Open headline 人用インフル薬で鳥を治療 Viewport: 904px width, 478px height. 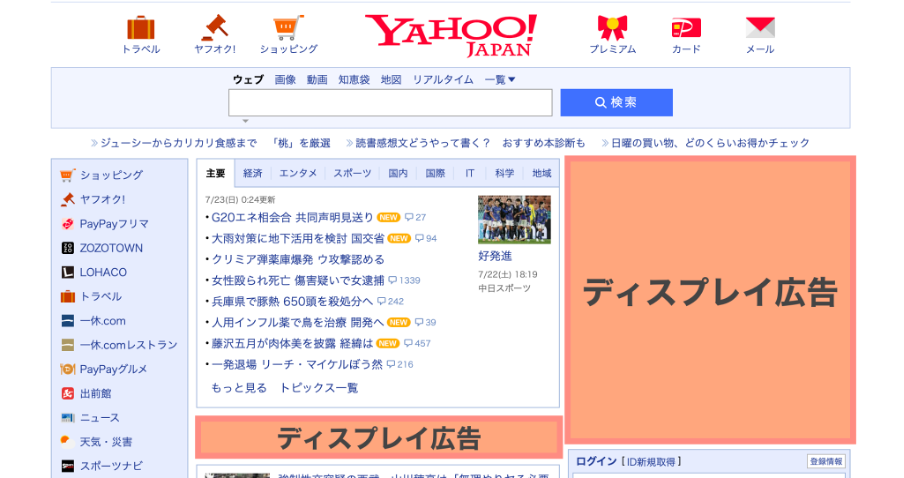pyautogui.click(x=298, y=322)
